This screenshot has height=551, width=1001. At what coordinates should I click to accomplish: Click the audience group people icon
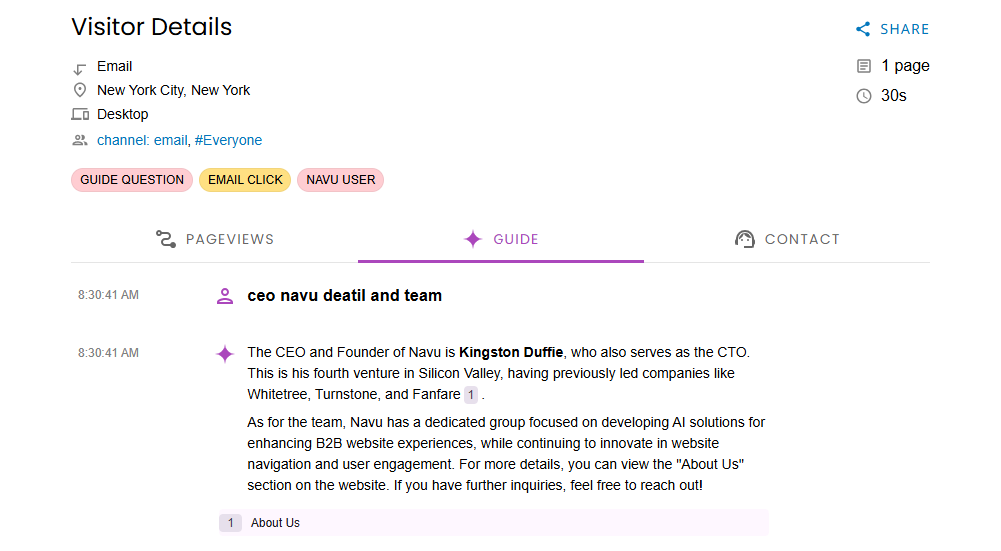point(80,141)
